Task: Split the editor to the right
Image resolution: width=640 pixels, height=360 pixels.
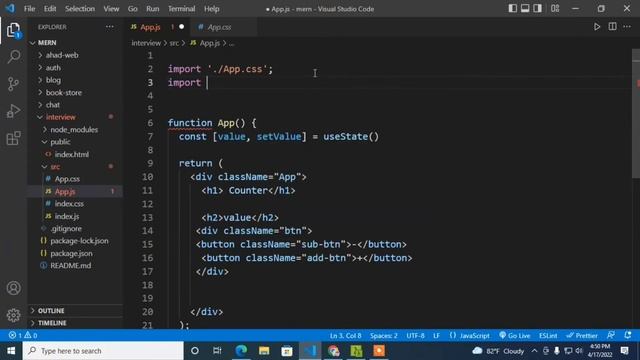Action: coord(612,27)
